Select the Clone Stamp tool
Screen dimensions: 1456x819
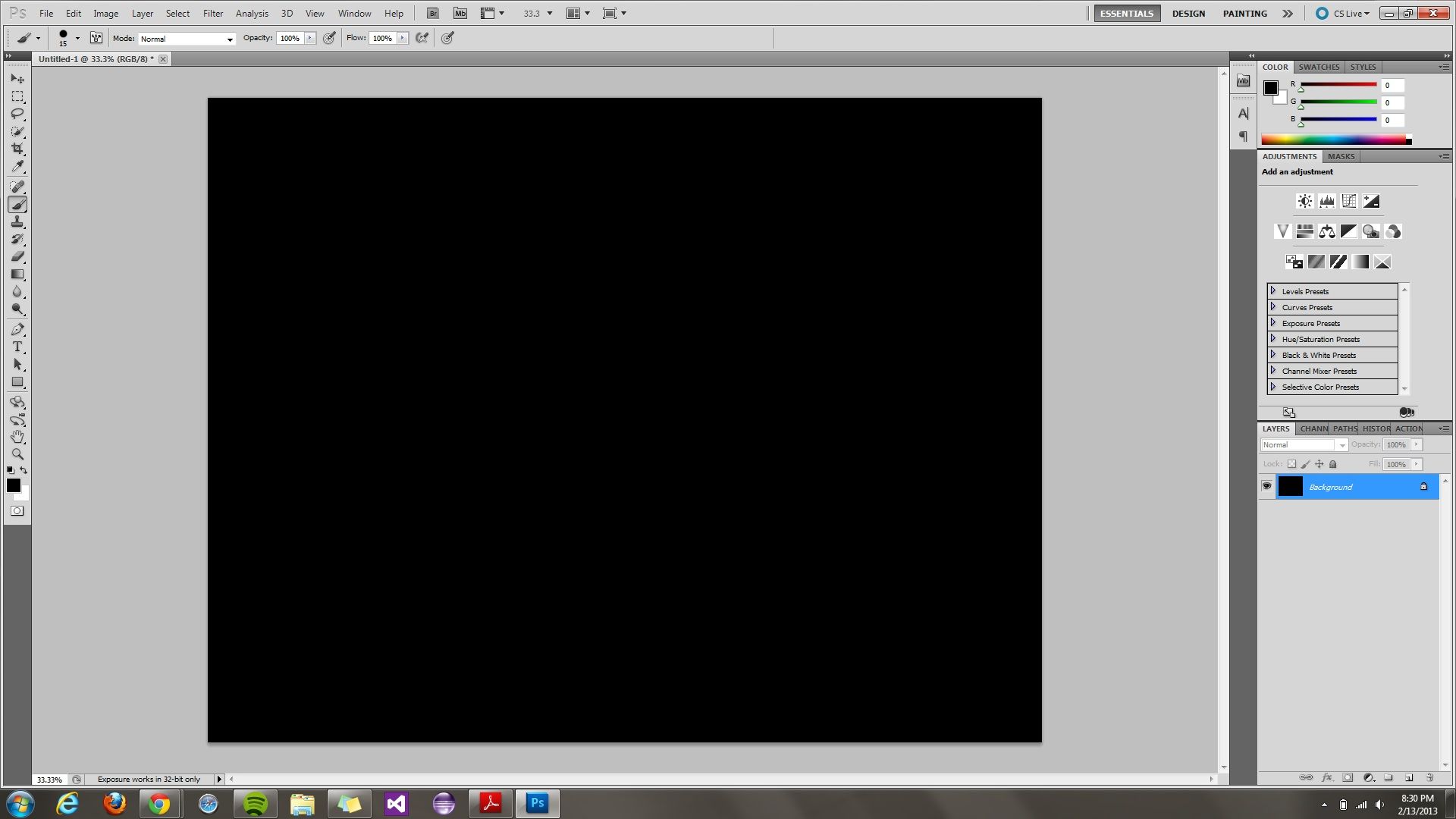[x=17, y=221]
